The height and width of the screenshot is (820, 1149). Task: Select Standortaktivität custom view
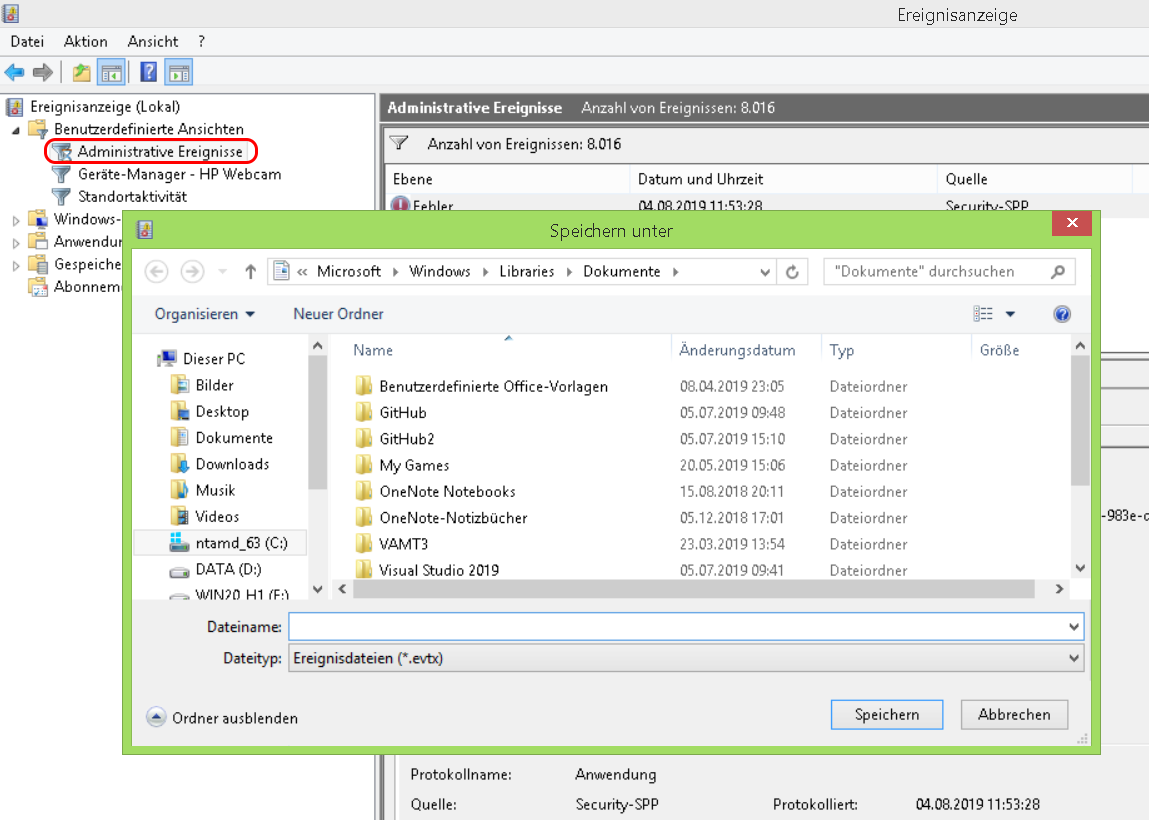click(132, 196)
